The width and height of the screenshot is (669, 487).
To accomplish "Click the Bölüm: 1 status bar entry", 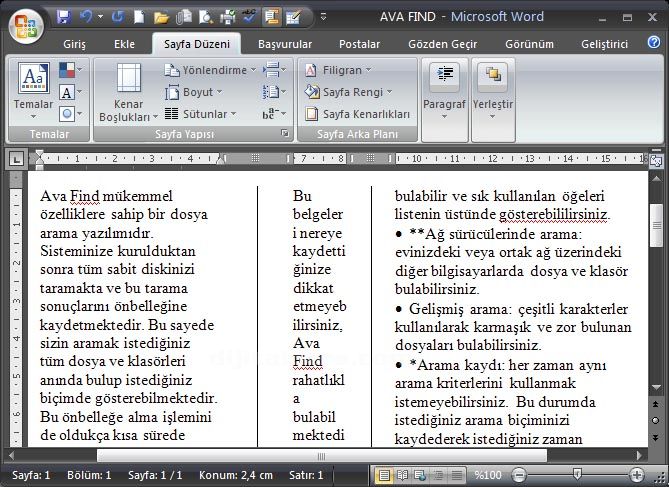I will click(x=89, y=475).
